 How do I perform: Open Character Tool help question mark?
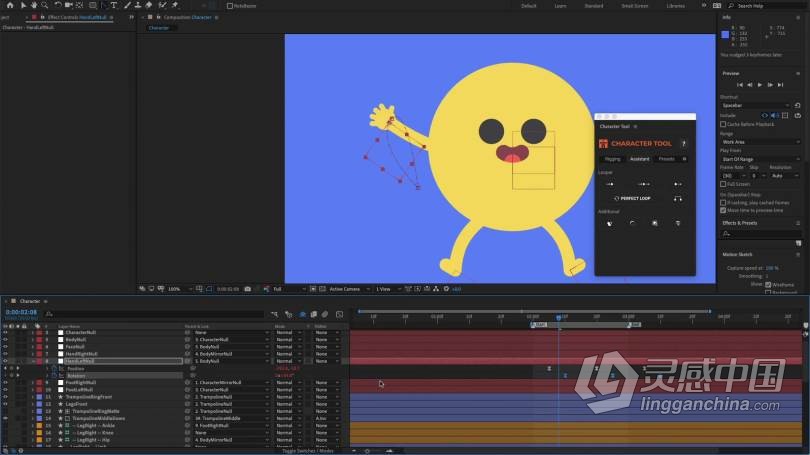click(684, 143)
